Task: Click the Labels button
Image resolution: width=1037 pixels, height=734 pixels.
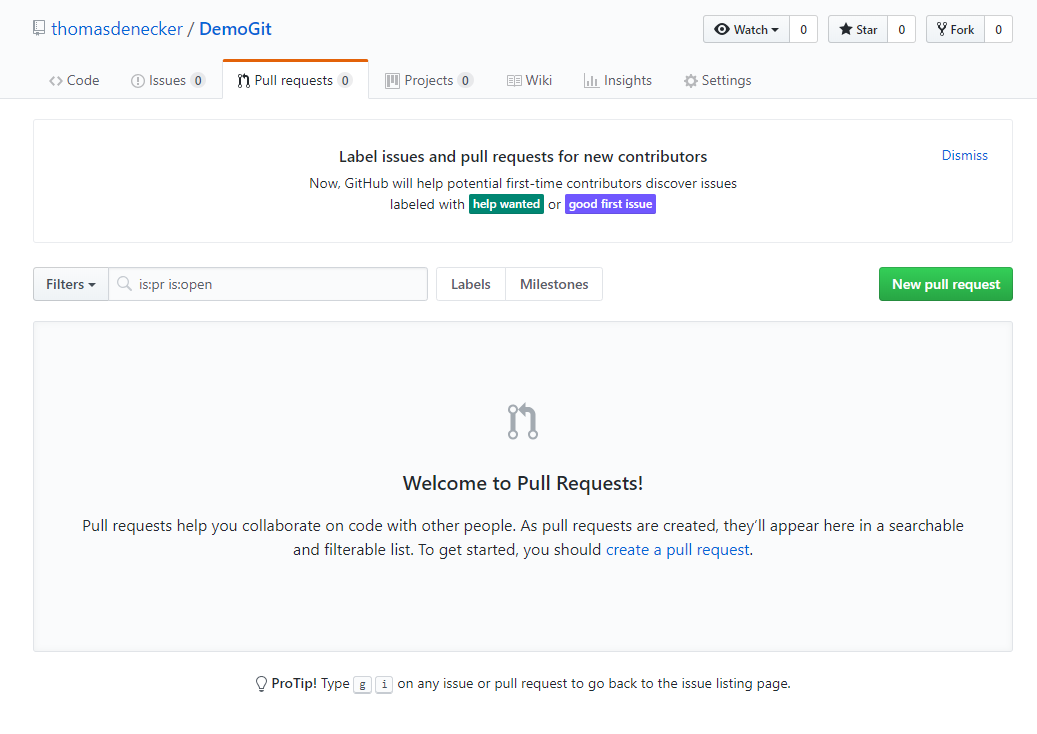Action: pyautogui.click(x=471, y=284)
